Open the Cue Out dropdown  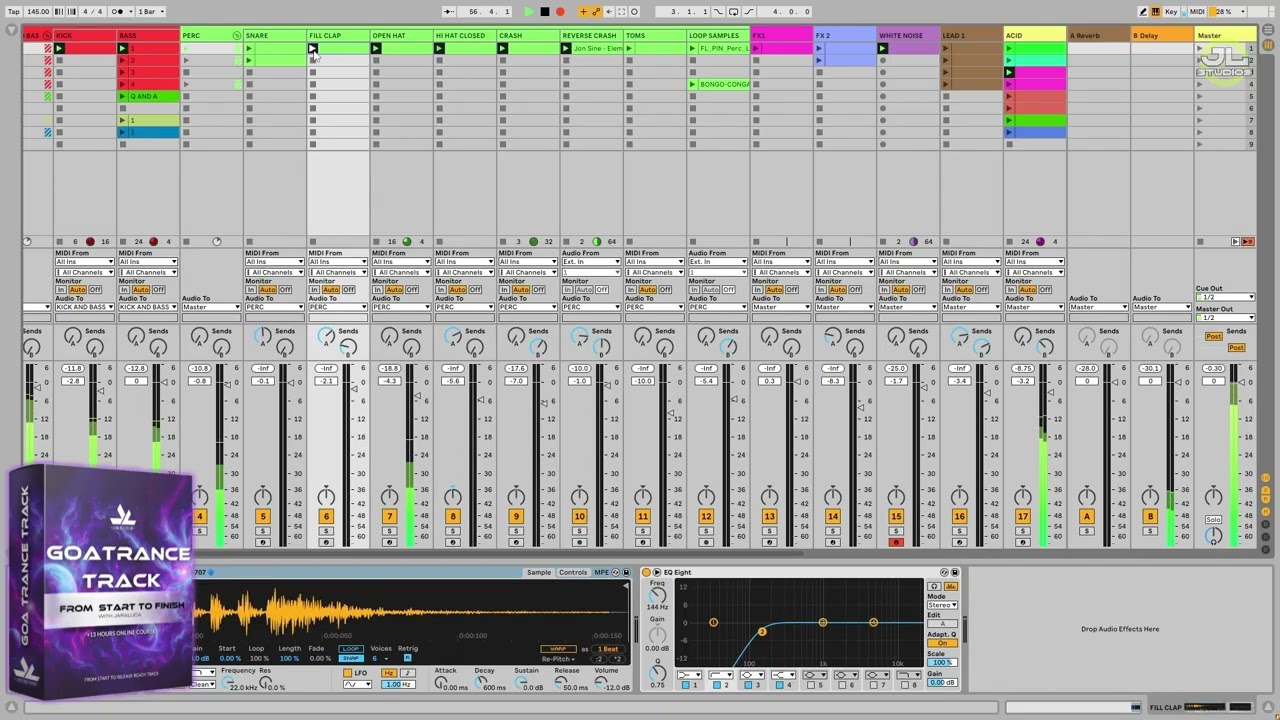click(1225, 297)
